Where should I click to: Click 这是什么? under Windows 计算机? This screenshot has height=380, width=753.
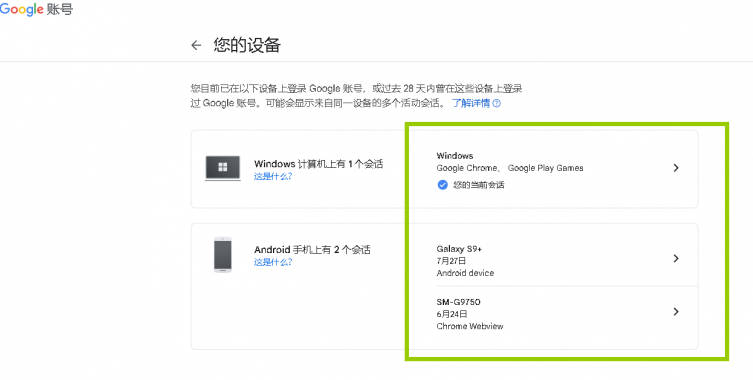tap(273, 176)
